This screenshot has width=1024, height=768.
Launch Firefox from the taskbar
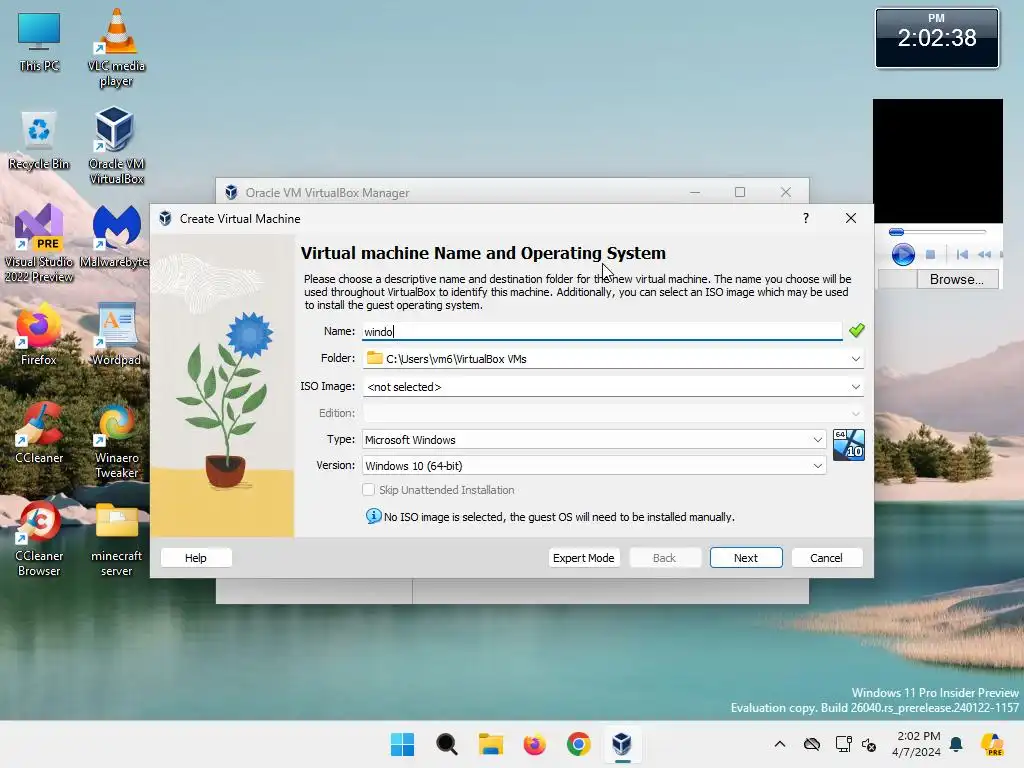click(534, 744)
